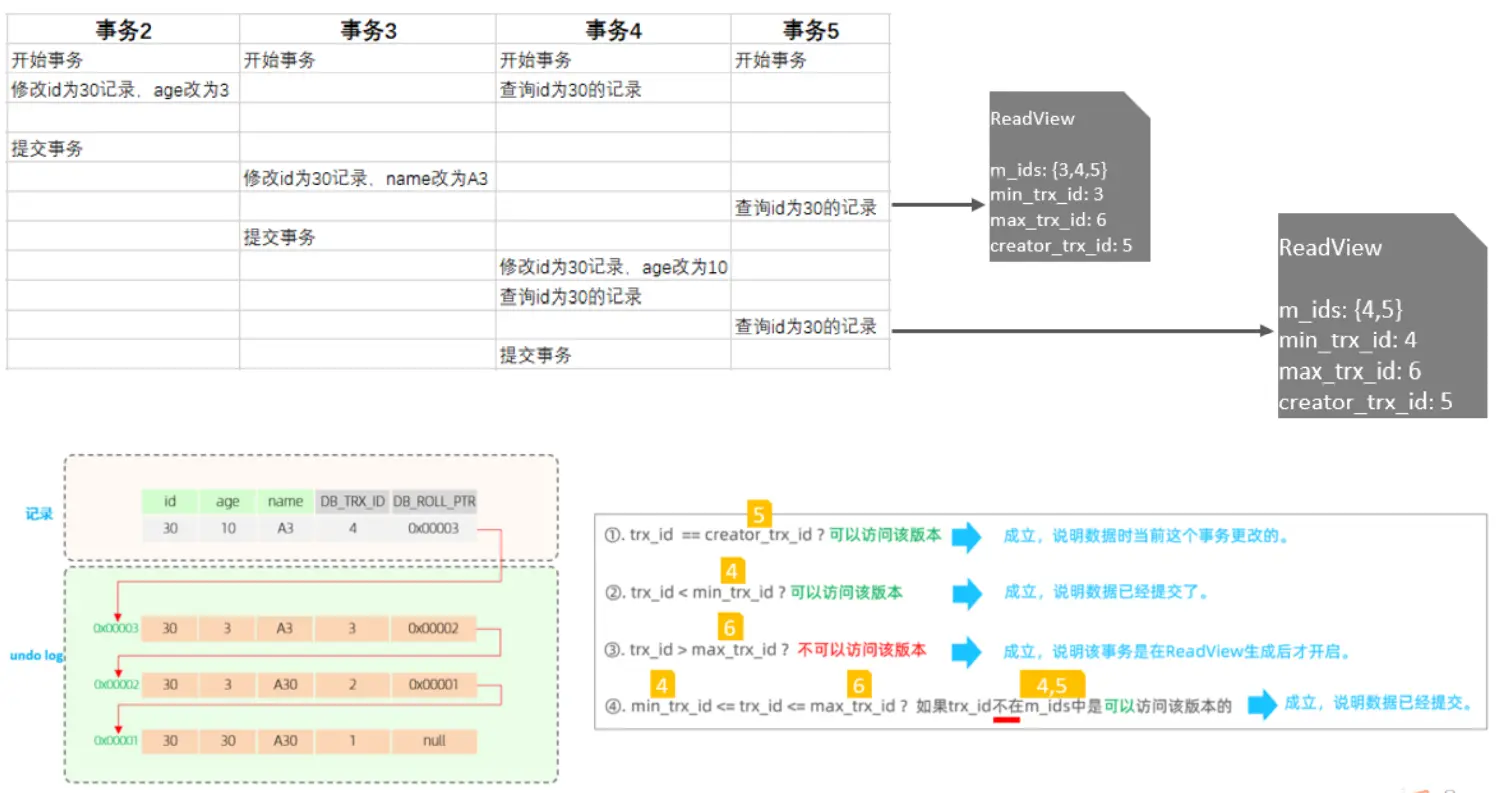The image size is (1510, 793).
Task: Click the yellow 6 badge above rule ③
Action: pos(730,628)
